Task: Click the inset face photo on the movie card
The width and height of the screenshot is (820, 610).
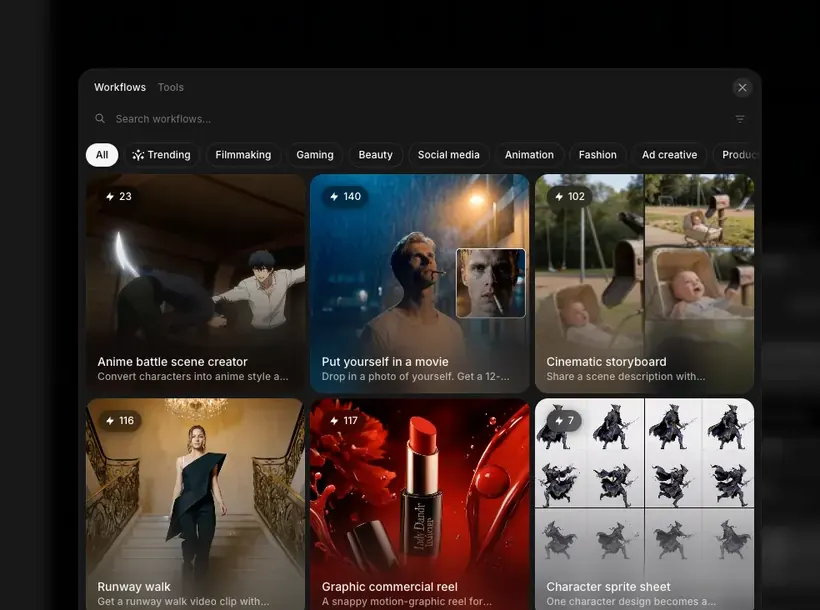Action: pyautogui.click(x=491, y=283)
